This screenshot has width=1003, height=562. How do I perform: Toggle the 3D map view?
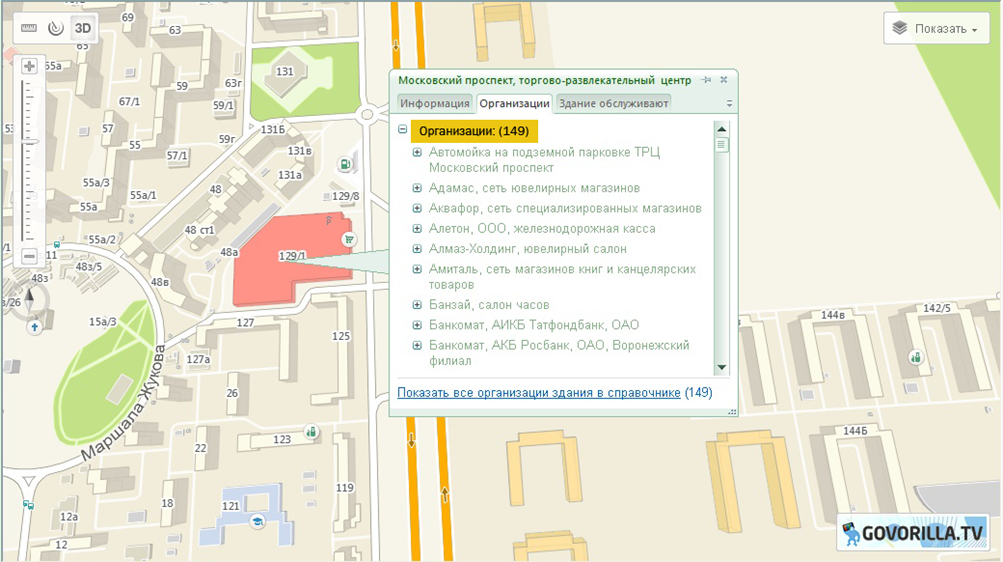(83, 28)
